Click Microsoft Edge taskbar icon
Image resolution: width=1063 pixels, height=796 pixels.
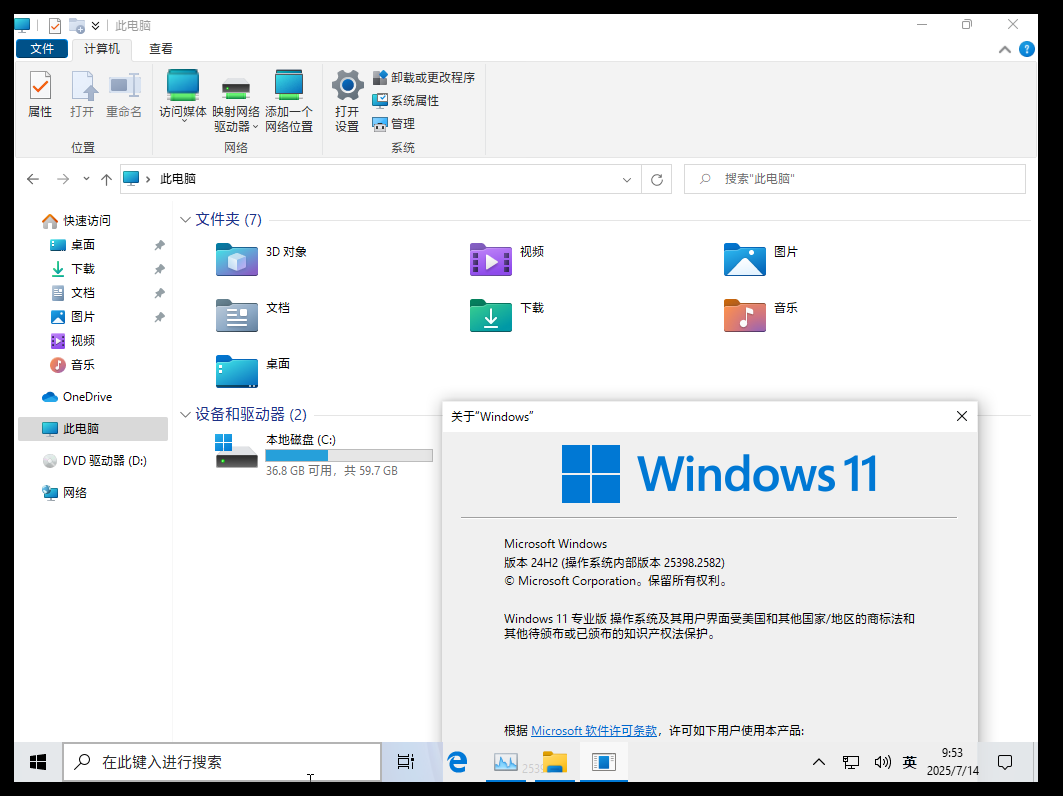pos(457,762)
